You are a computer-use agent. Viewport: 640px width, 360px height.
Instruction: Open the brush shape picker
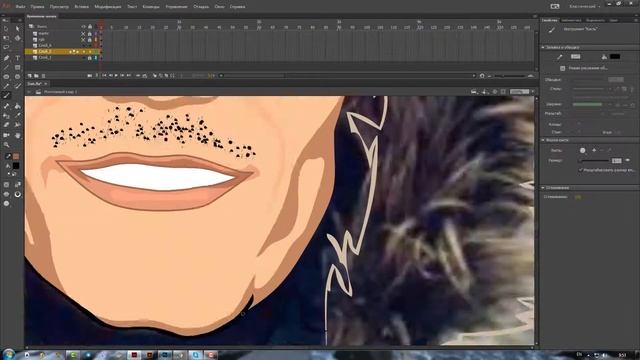pos(582,150)
